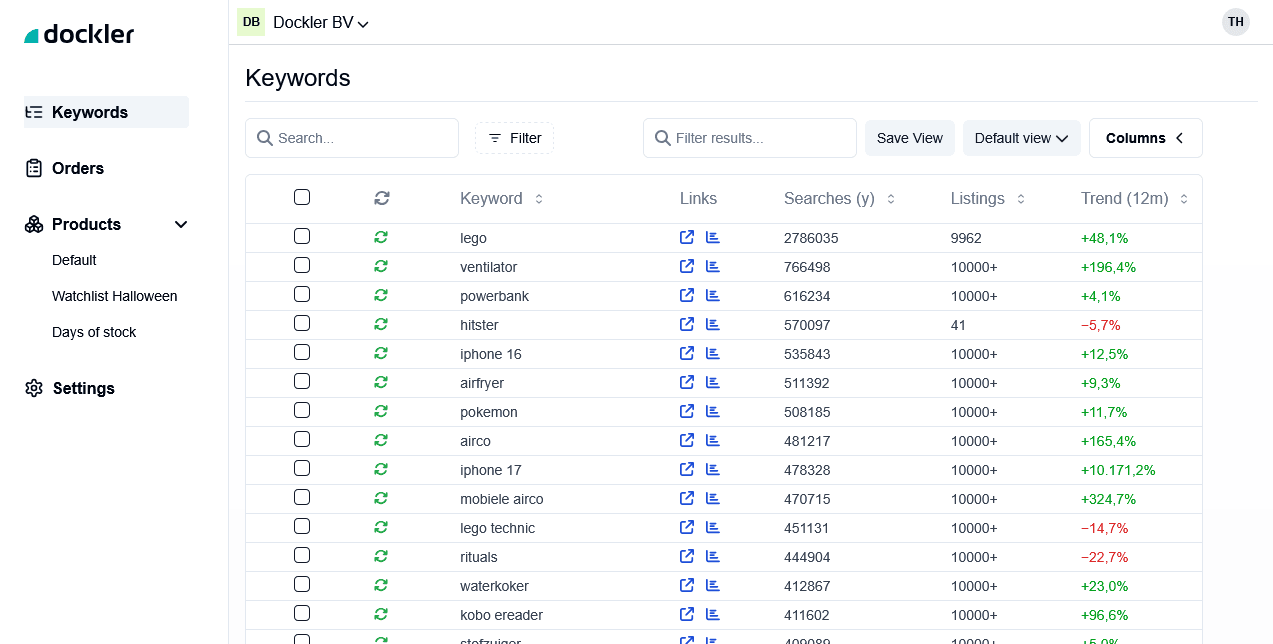1273x644 pixels.
Task: Open the Default view dropdown
Action: click(1022, 138)
